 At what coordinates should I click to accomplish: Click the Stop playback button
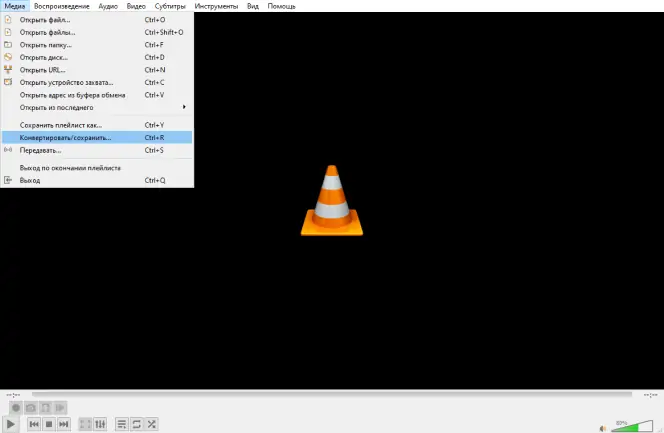pos(49,424)
